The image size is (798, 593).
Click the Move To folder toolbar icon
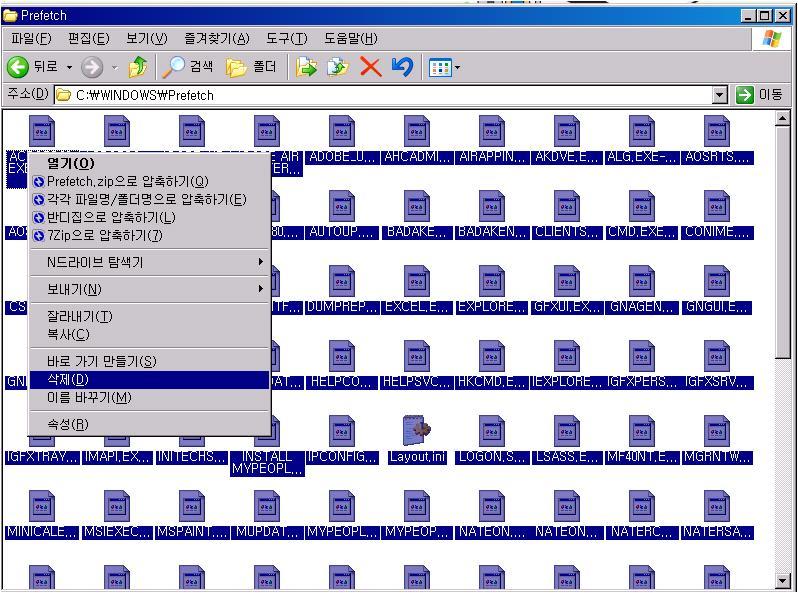point(306,67)
